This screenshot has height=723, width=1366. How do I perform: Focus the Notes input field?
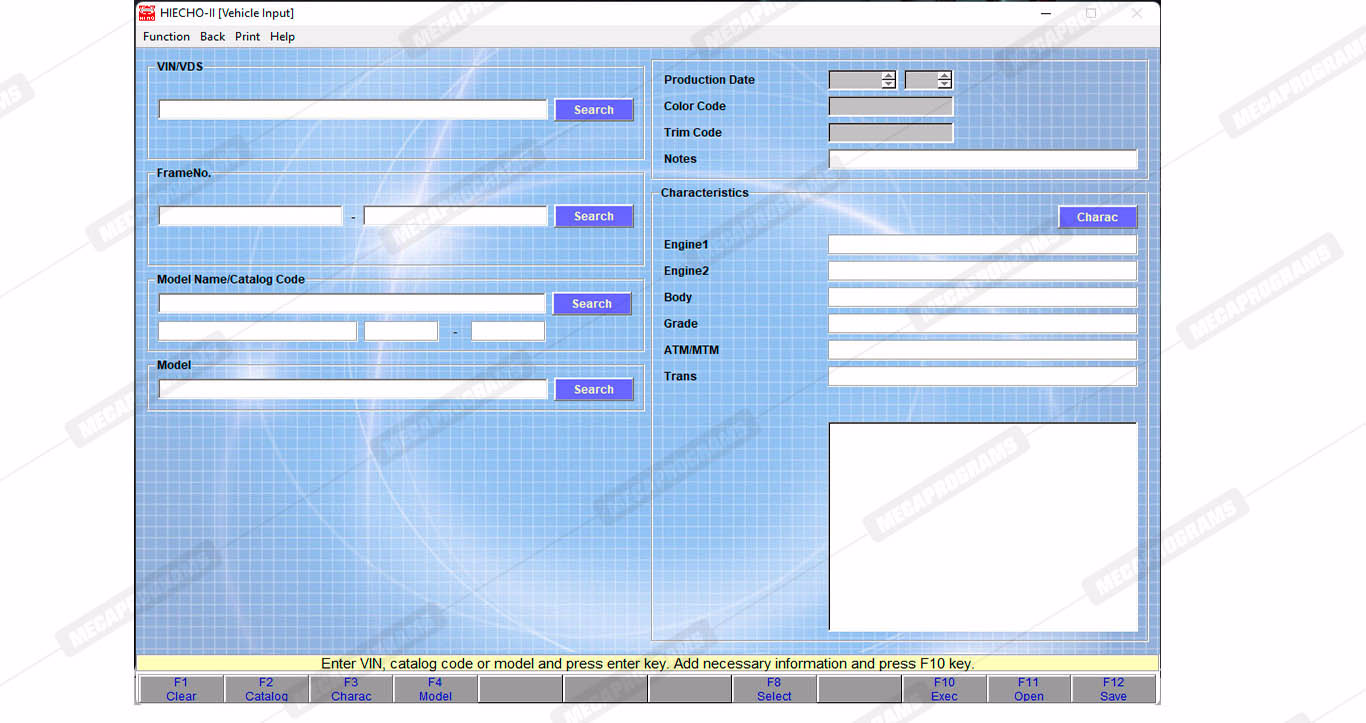(x=982, y=159)
